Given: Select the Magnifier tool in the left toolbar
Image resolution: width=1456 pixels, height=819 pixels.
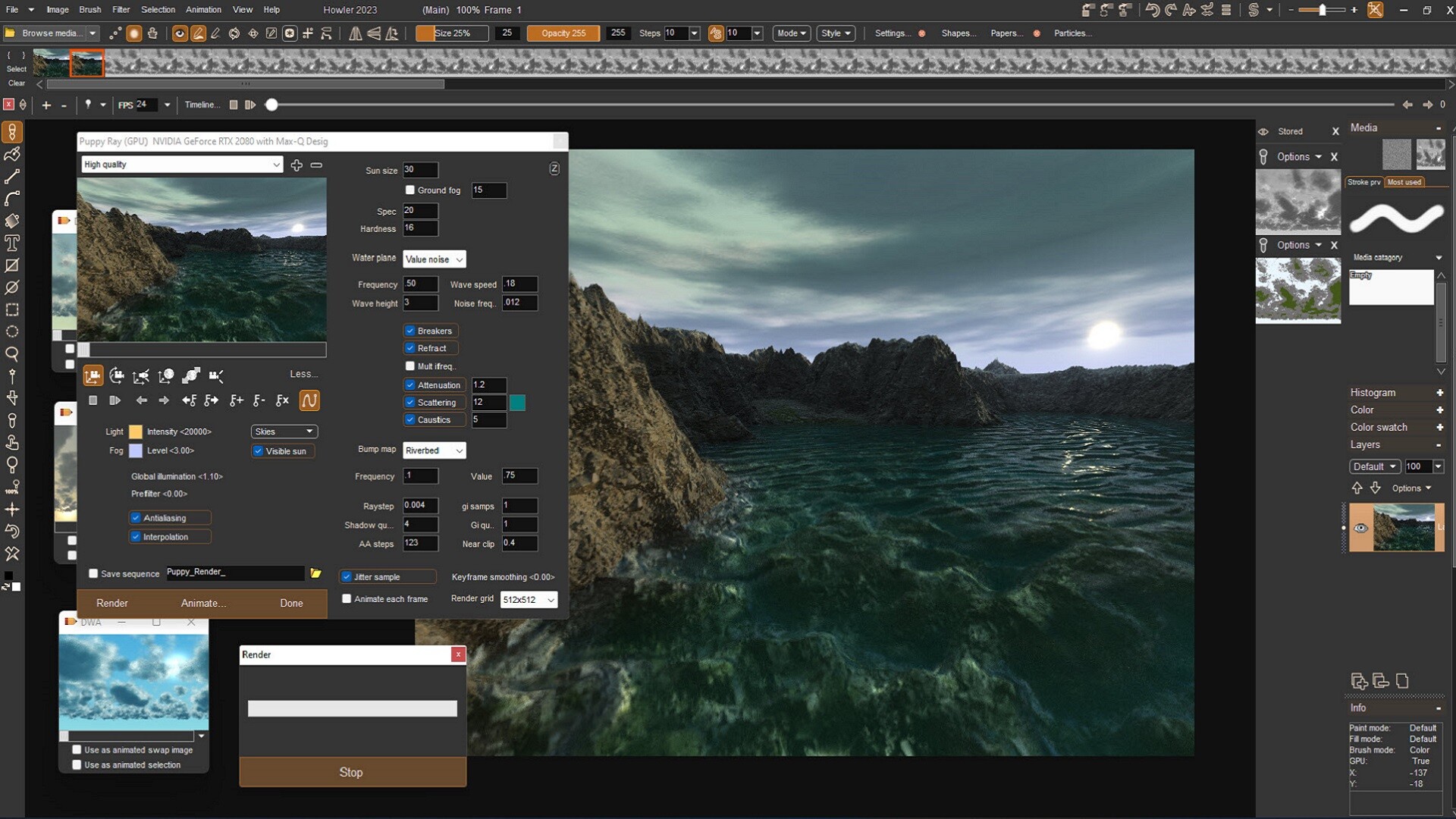Looking at the screenshot, I should pyautogui.click(x=12, y=354).
